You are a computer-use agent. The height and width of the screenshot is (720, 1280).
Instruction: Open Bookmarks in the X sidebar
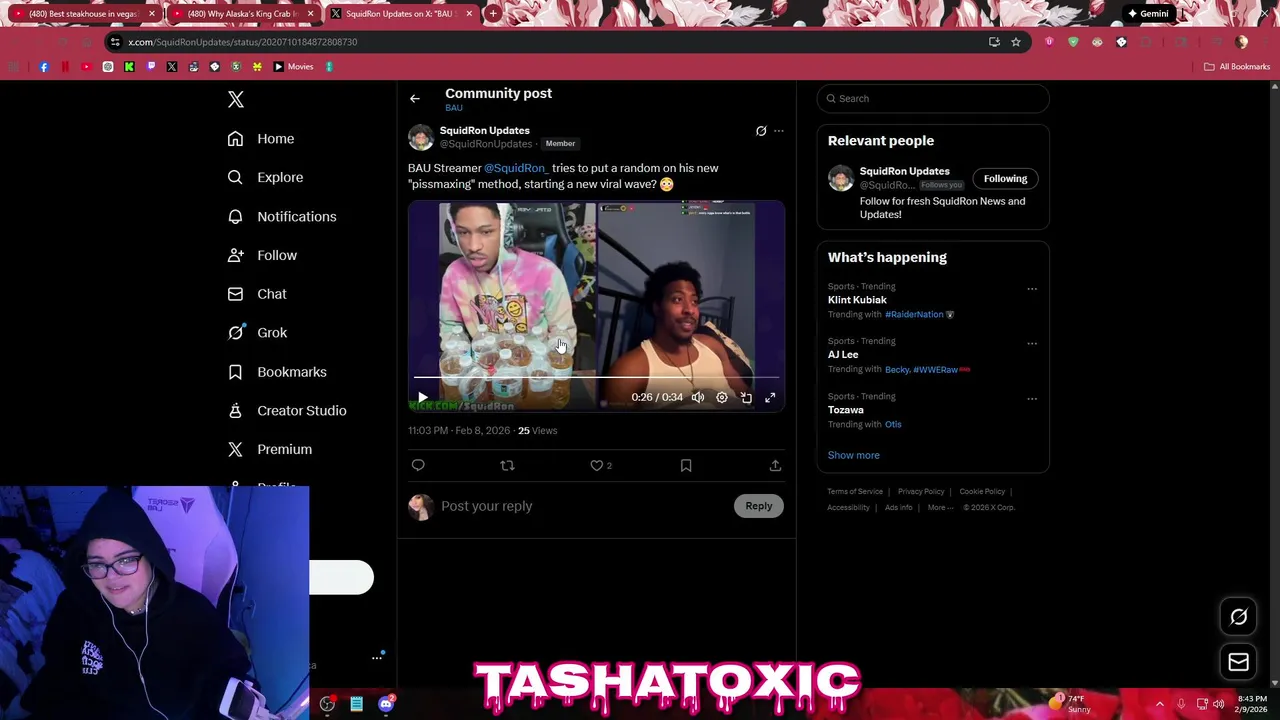(276, 372)
